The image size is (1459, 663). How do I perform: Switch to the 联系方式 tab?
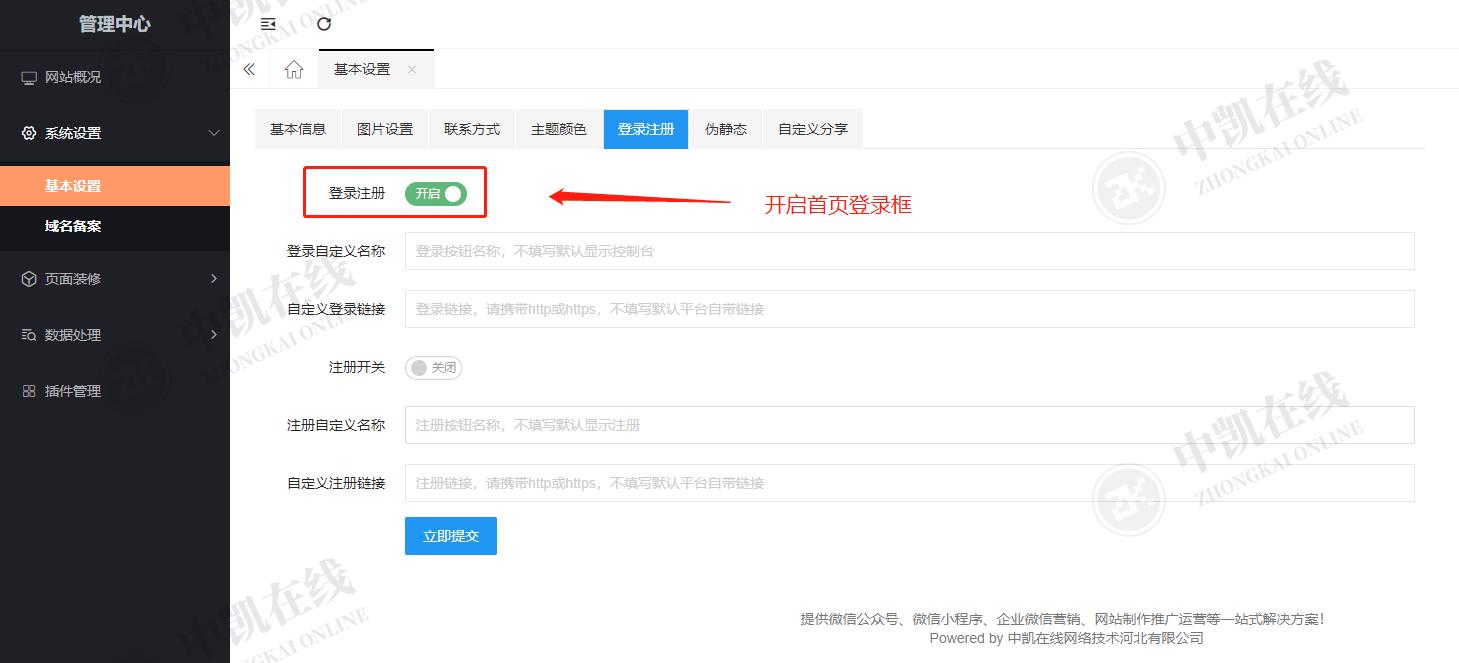click(472, 129)
